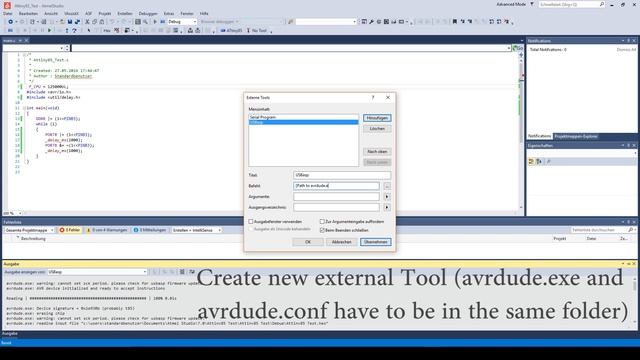Viewport: 640px width, 360px height.
Task: Click the Save All toolbar icon
Action: [77, 22]
